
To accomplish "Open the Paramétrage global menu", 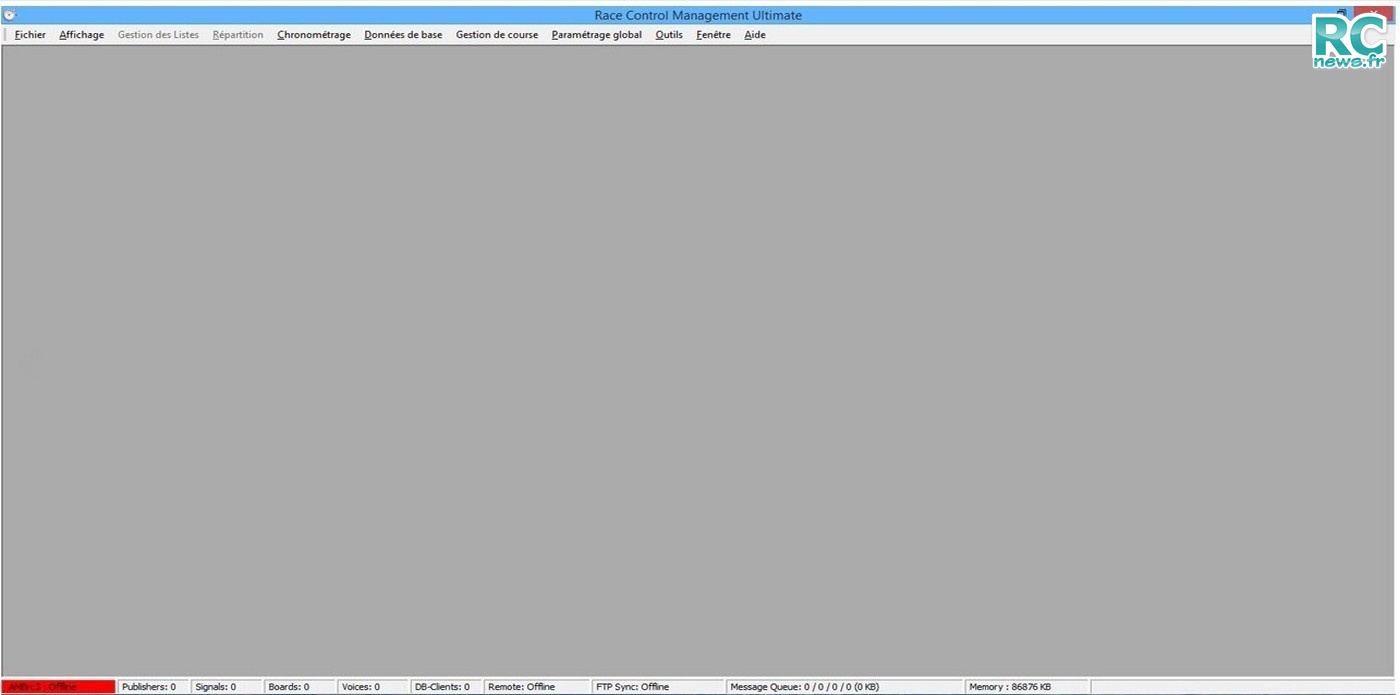I will tap(597, 35).
